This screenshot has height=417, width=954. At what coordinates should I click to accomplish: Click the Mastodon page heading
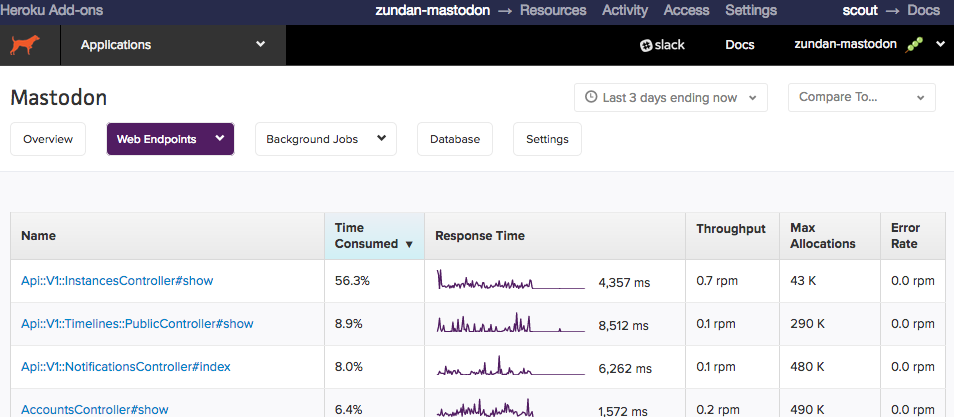[x=58, y=97]
